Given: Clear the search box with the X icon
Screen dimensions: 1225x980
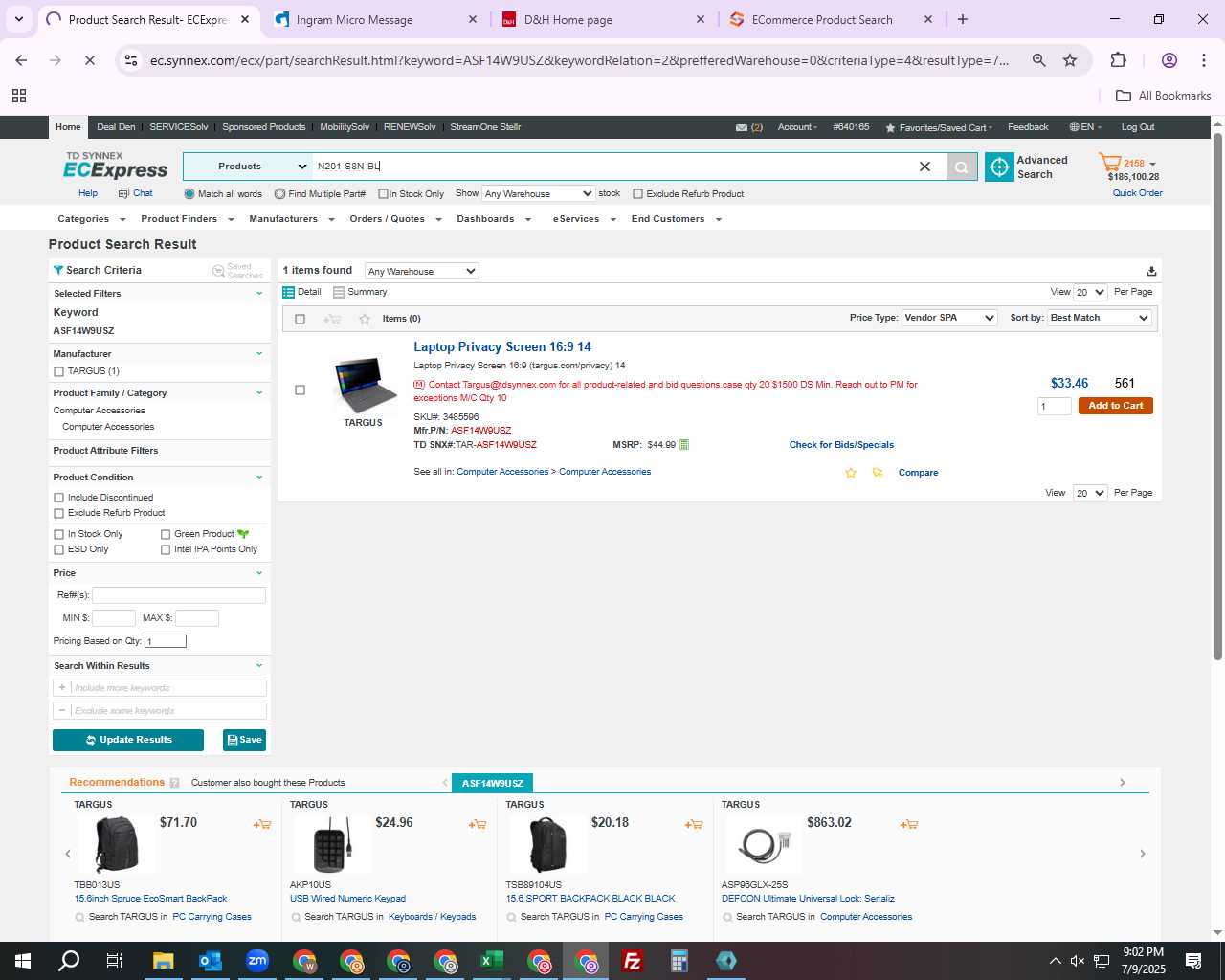Looking at the screenshot, I should 924,167.
